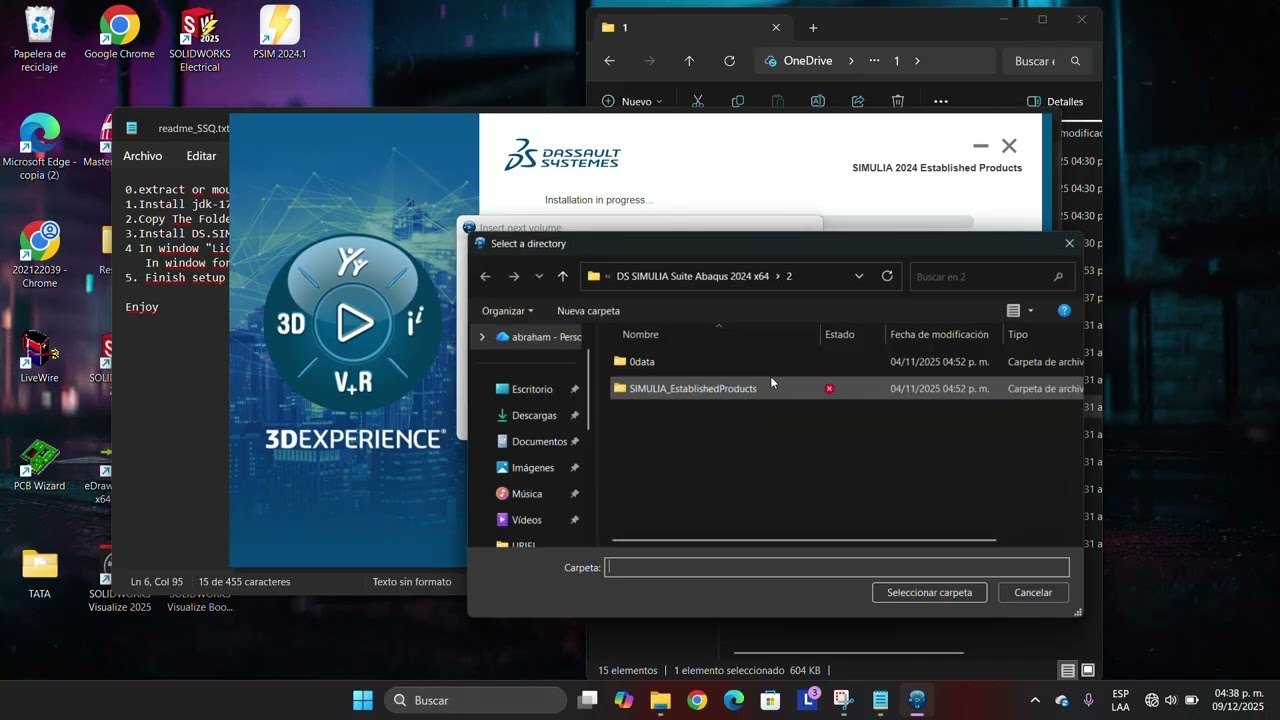Show hidden tray icons chevron
This screenshot has width=1280, height=720.
click(x=1035, y=700)
